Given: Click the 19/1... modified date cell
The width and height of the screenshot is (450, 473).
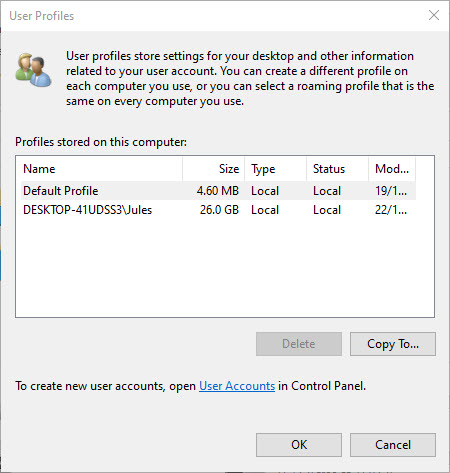Looking at the screenshot, I should click(391, 191).
